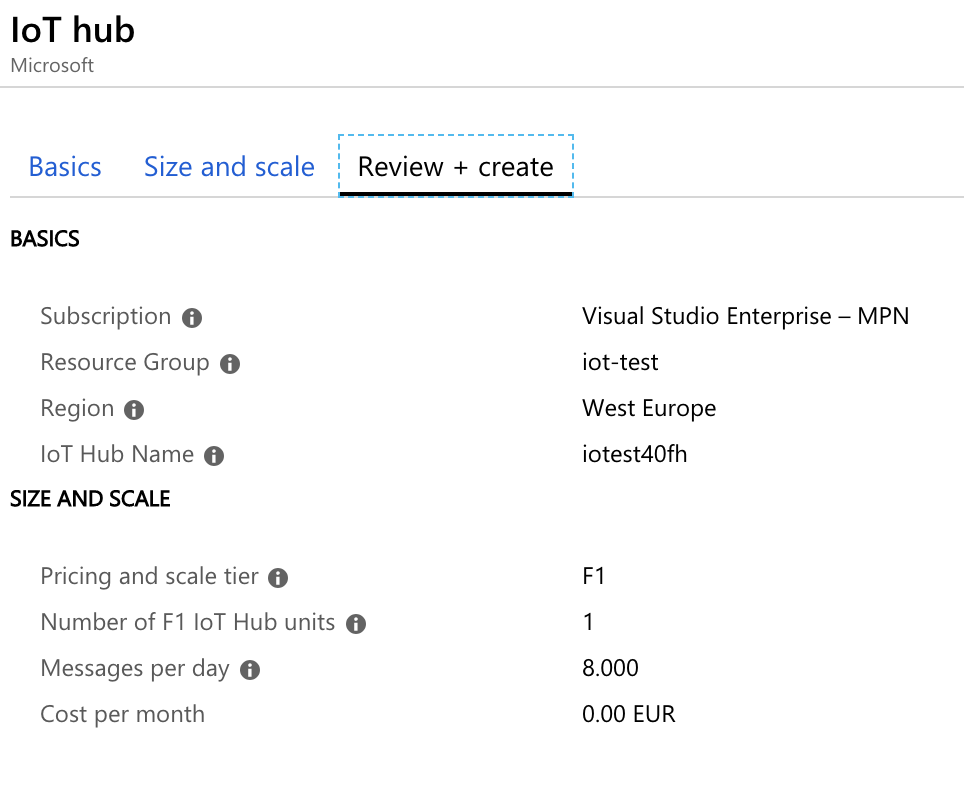
Task: Click the Region label
Action: [x=77, y=408]
